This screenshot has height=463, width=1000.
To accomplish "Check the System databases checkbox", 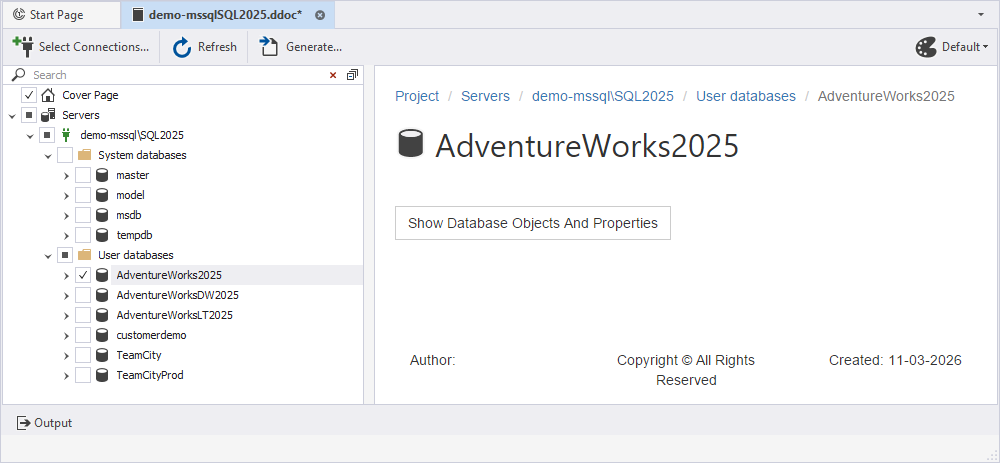I will (65, 155).
